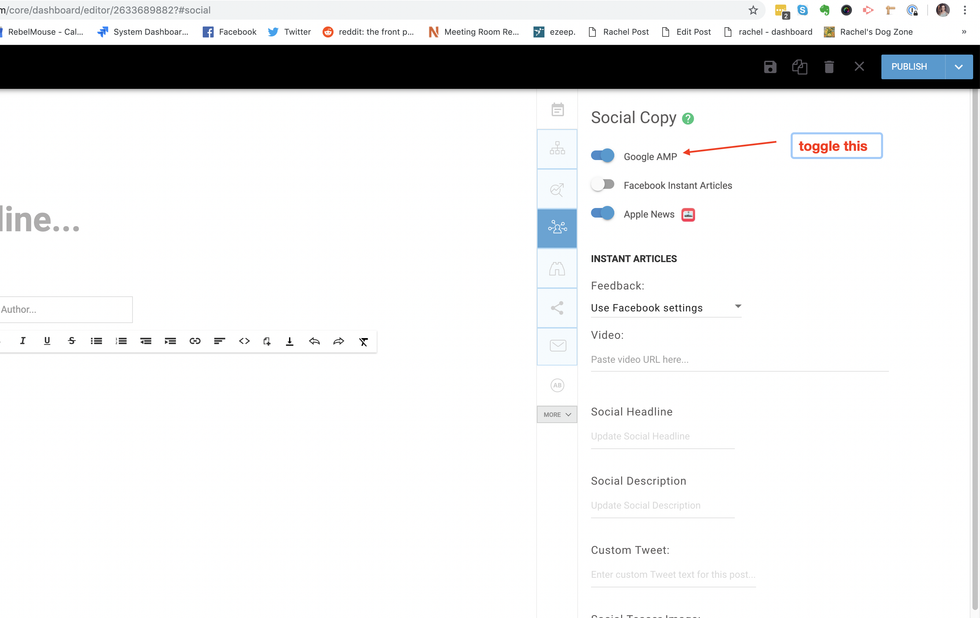This screenshot has height=618, width=980.
Task: Click the clear formatting icon
Action: tap(363, 341)
